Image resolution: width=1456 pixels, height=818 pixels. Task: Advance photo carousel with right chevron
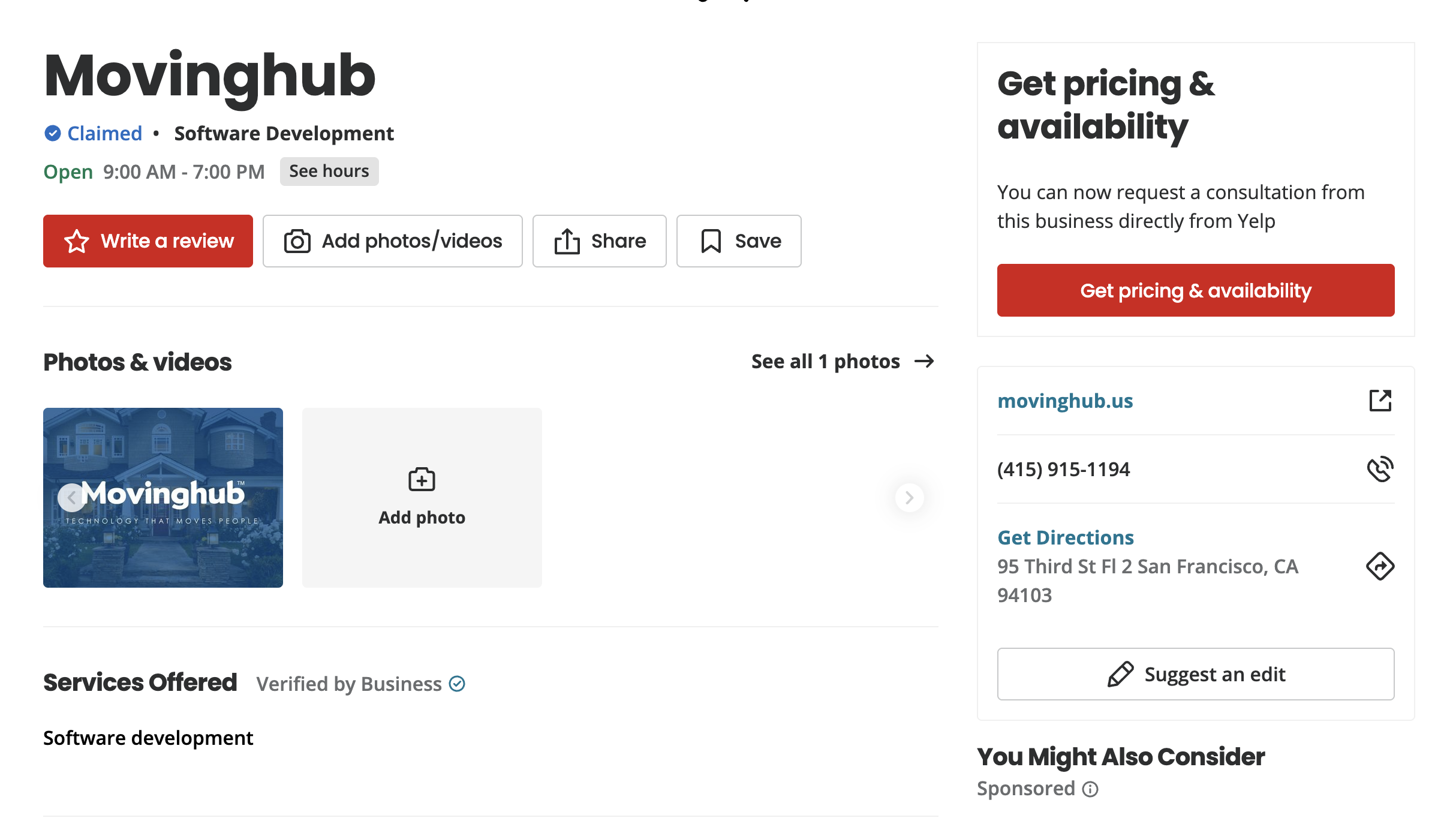909,498
